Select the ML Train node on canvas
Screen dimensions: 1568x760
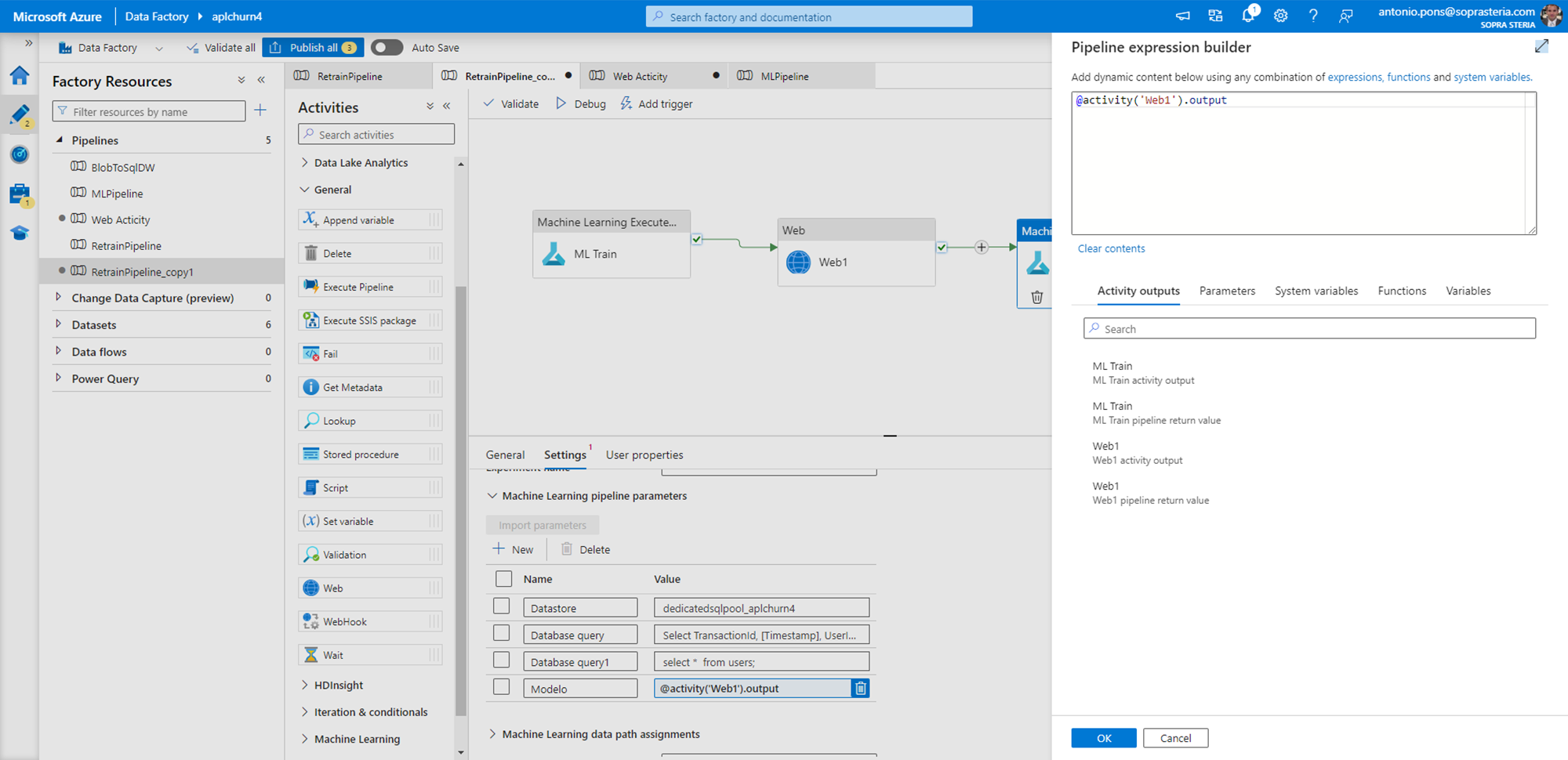[612, 244]
